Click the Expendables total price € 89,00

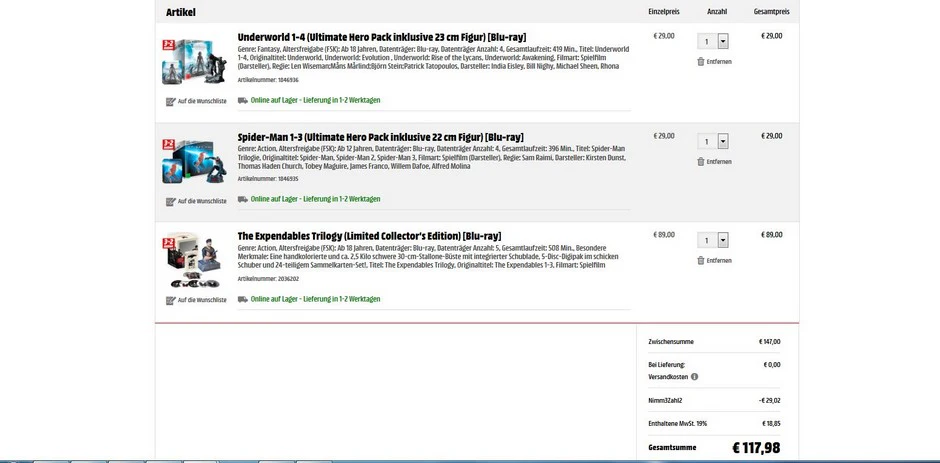772,235
